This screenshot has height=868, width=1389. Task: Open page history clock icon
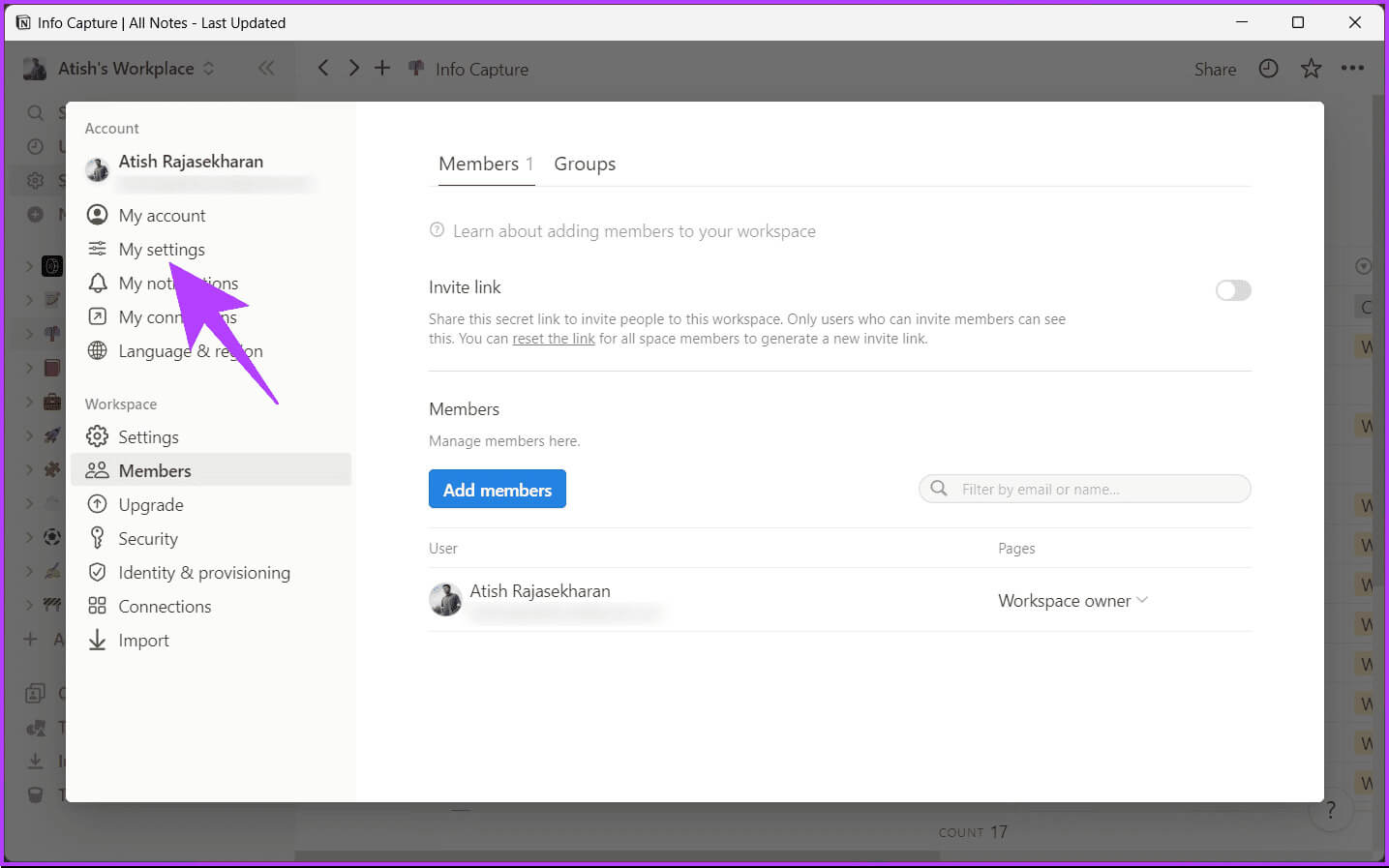(1268, 69)
